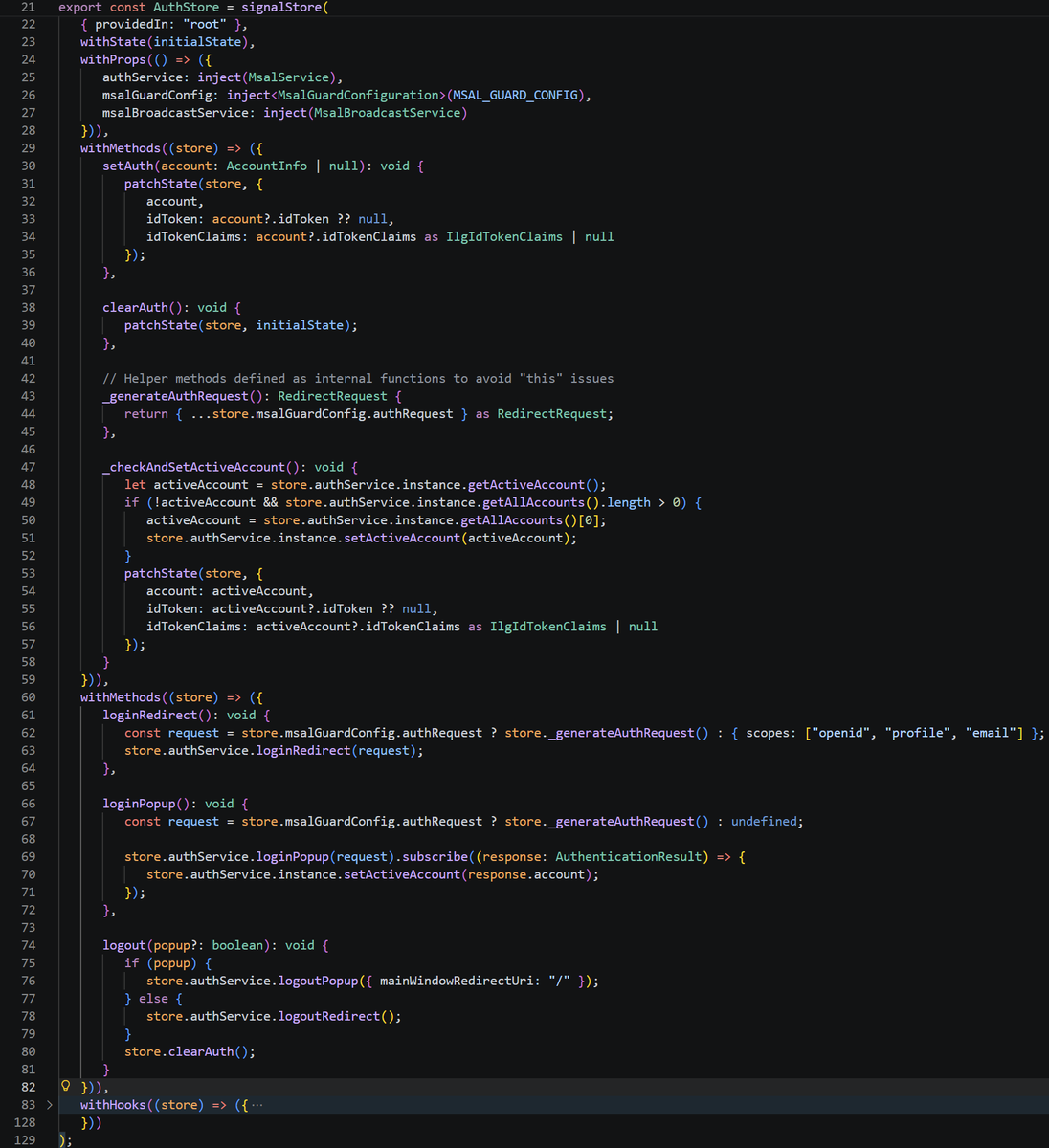Click the 'AuthStore' constant name

pyautogui.click(x=187, y=7)
